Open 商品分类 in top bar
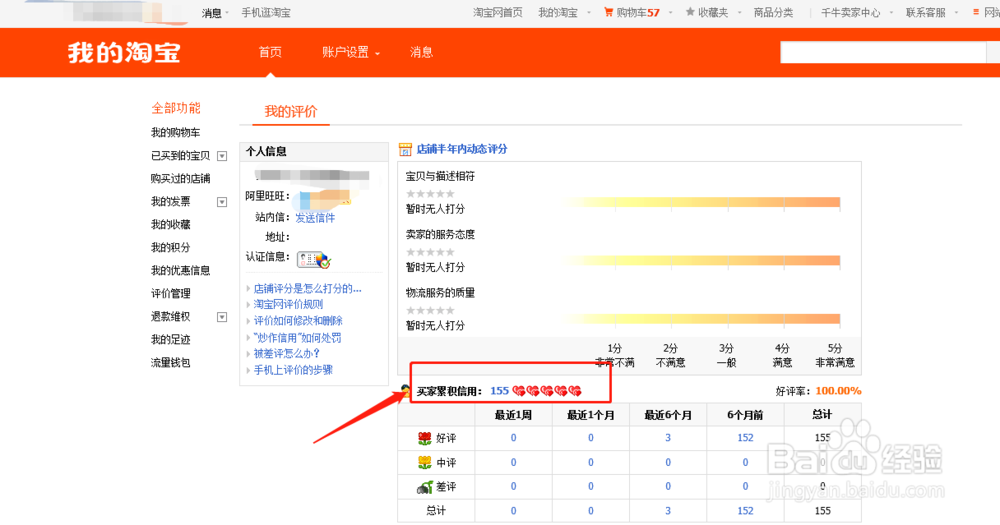Screen dimensions: 1000x525 [x=774, y=12]
